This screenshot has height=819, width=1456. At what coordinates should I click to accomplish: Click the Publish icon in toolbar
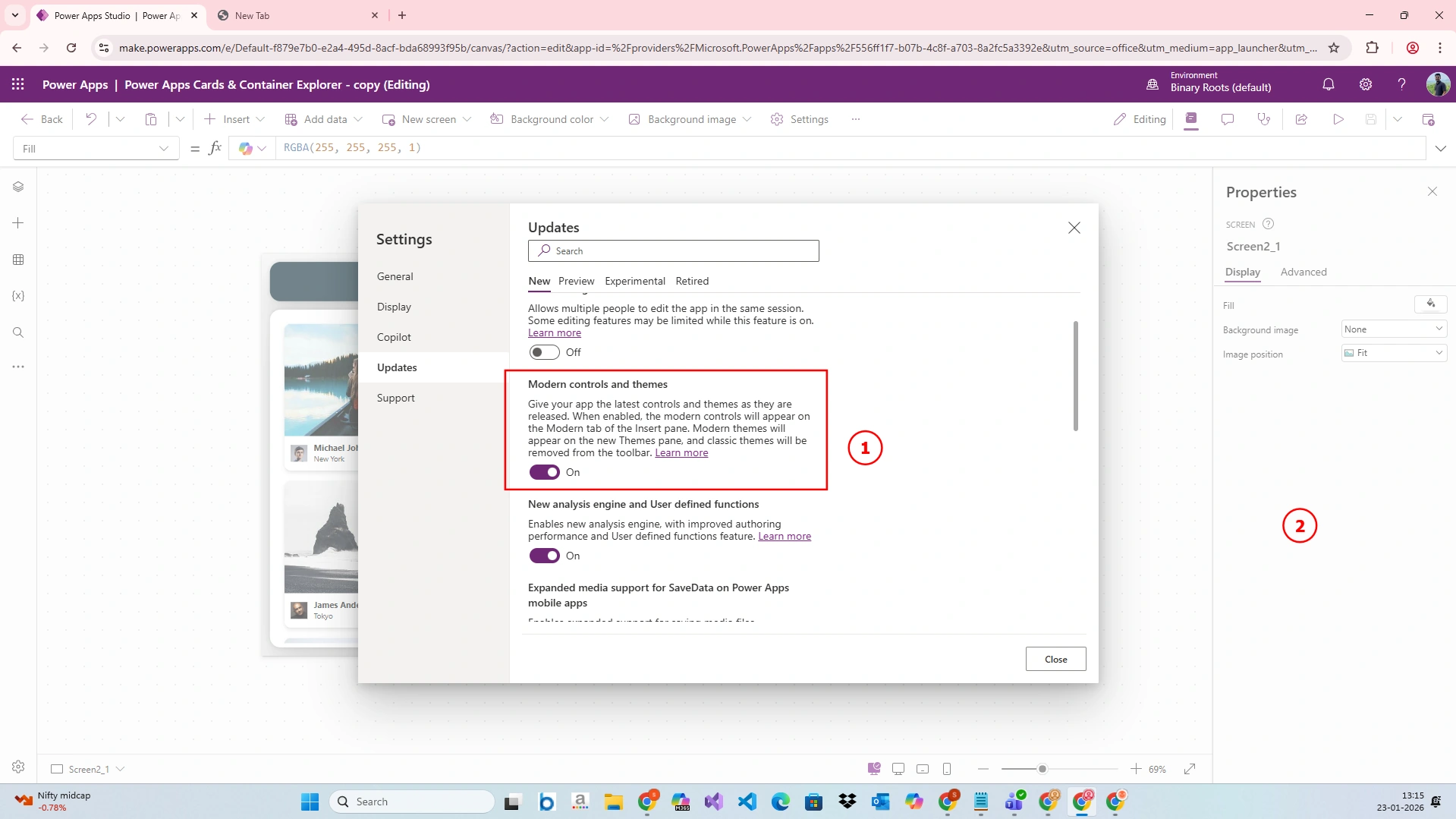(x=1428, y=119)
